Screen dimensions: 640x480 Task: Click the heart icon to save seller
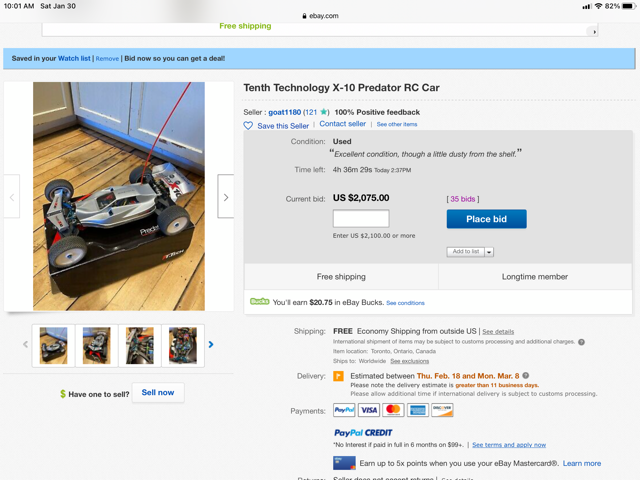click(248, 126)
